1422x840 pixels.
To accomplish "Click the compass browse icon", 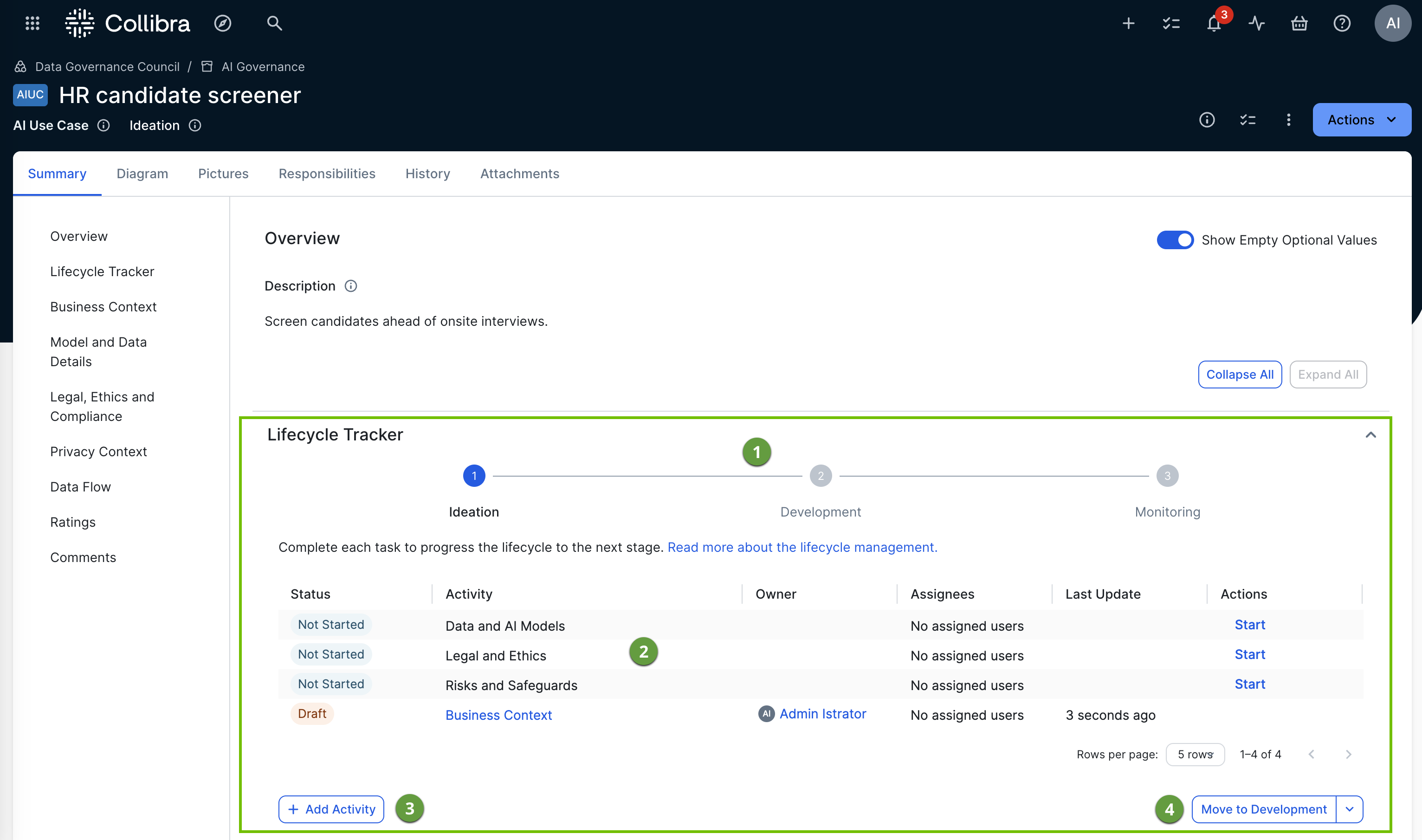I will click(x=222, y=23).
